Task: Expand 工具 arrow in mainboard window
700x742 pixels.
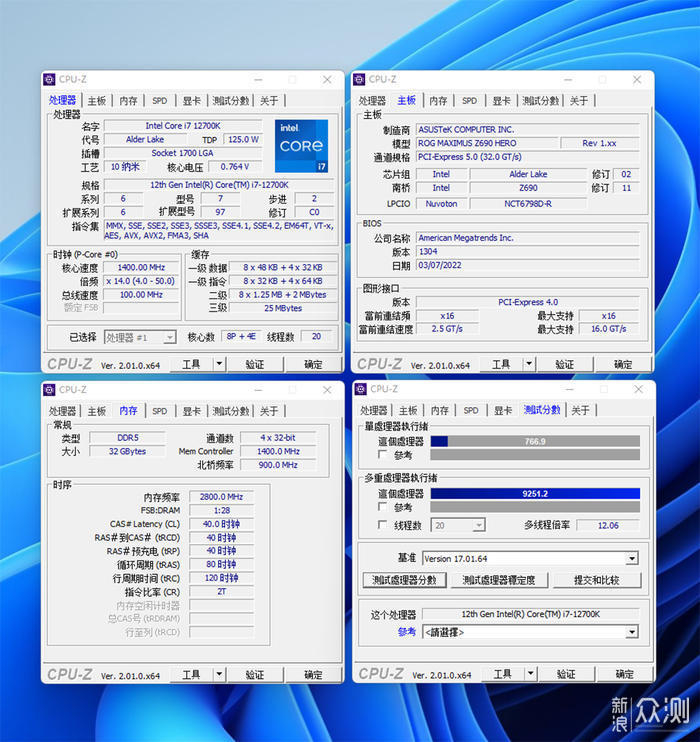Action: (529, 364)
